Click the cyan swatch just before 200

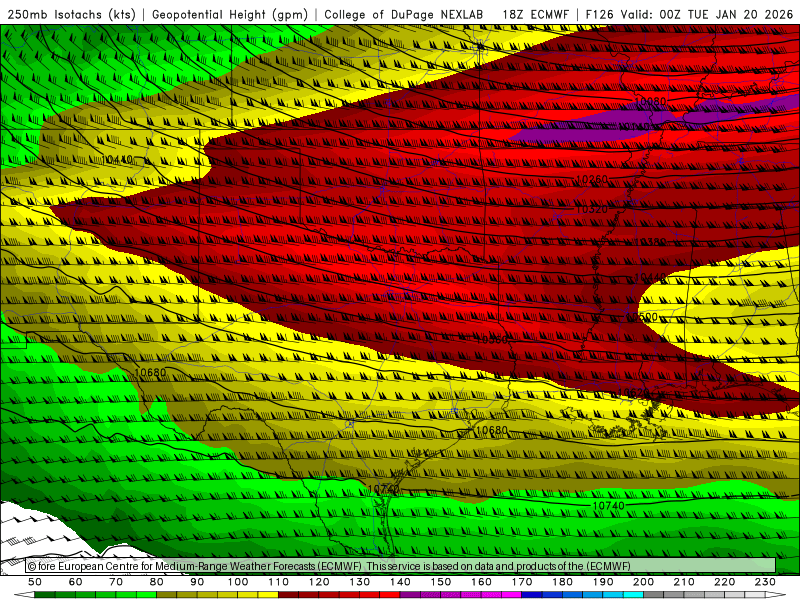coord(633,595)
